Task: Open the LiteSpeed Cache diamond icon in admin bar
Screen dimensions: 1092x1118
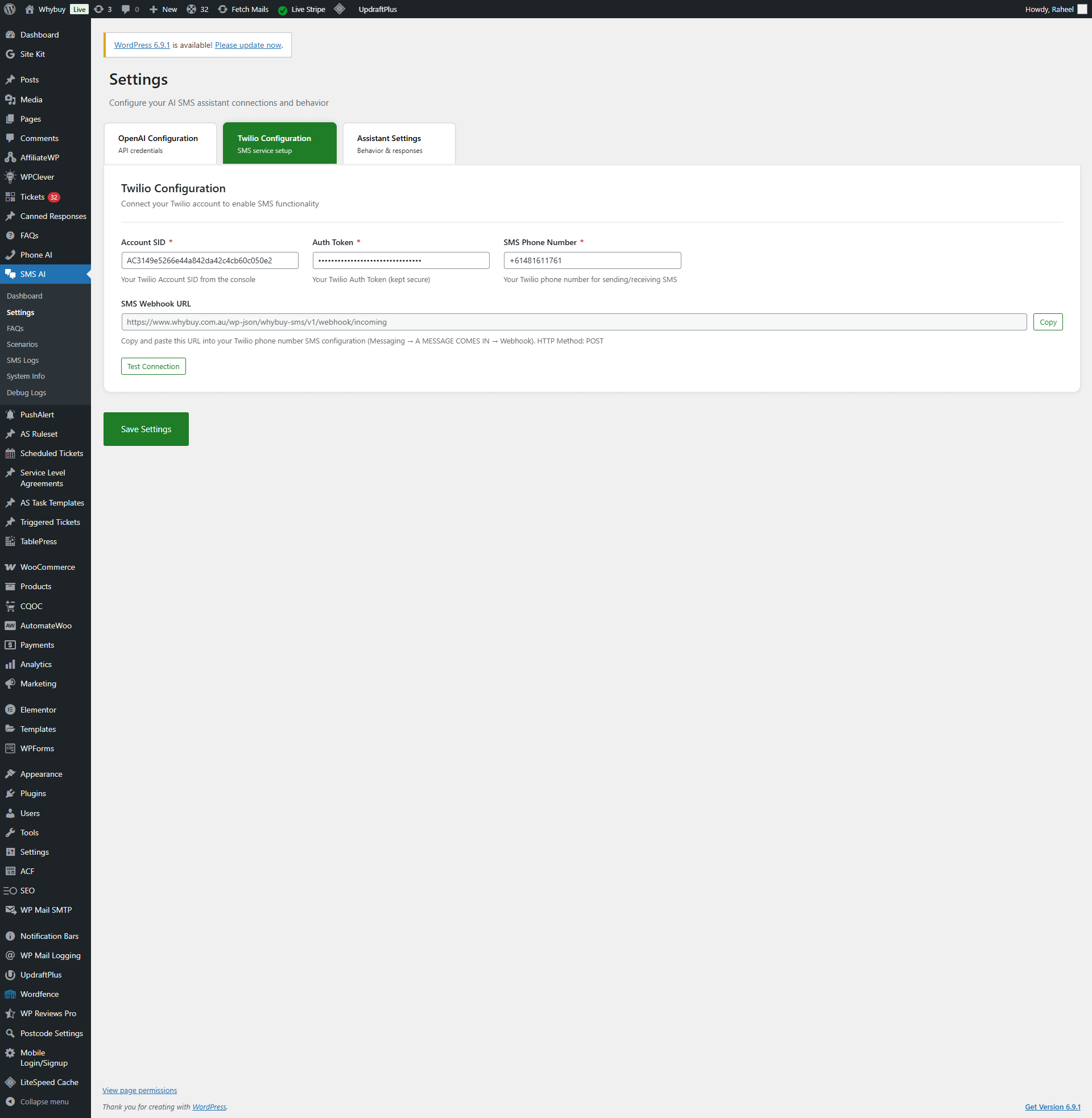Action: (340, 9)
